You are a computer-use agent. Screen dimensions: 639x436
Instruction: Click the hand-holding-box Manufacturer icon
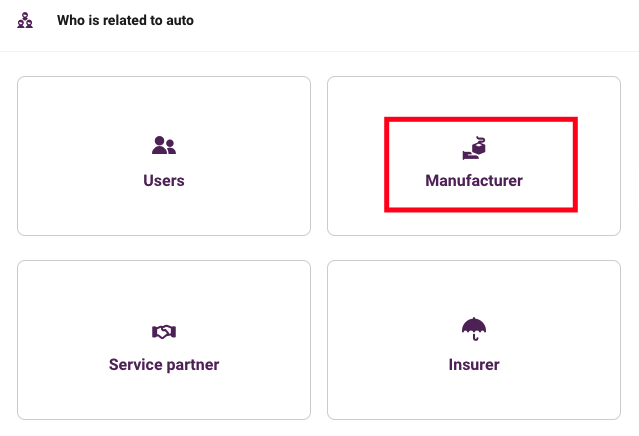(x=474, y=148)
